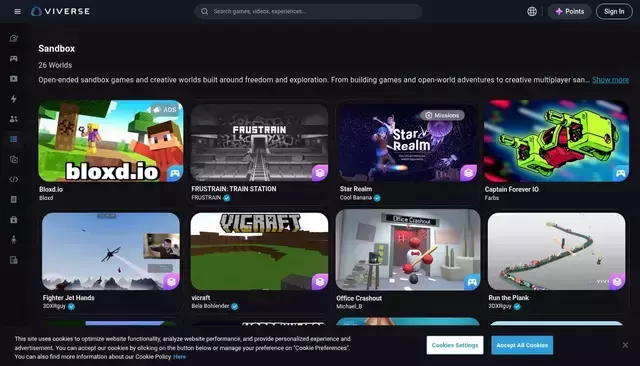Click the cube badge on vicraft thumbnail
Screen dimensions: 640x366
(320, 282)
